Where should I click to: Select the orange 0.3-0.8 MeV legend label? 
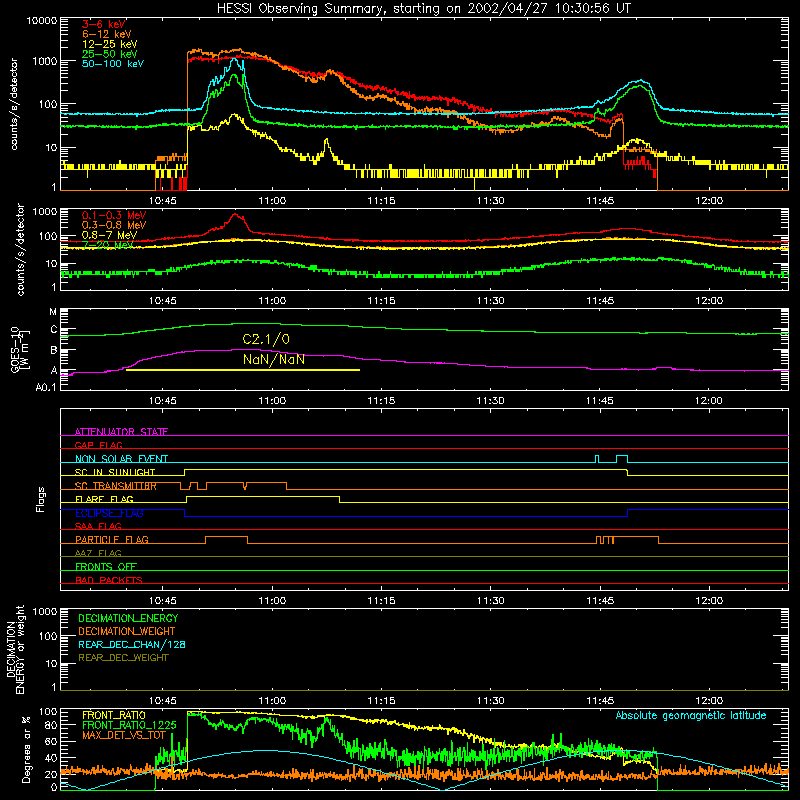pos(114,225)
